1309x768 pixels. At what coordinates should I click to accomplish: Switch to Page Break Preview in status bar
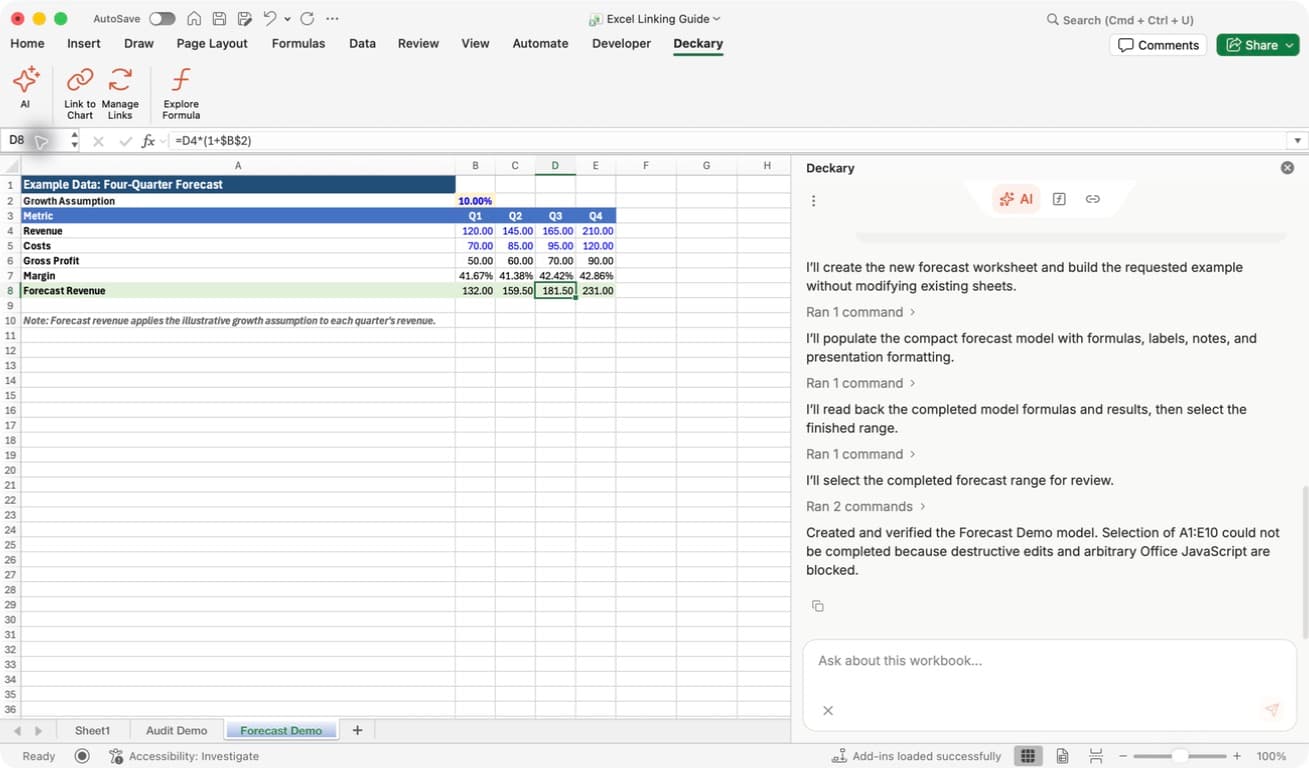[1096, 756]
